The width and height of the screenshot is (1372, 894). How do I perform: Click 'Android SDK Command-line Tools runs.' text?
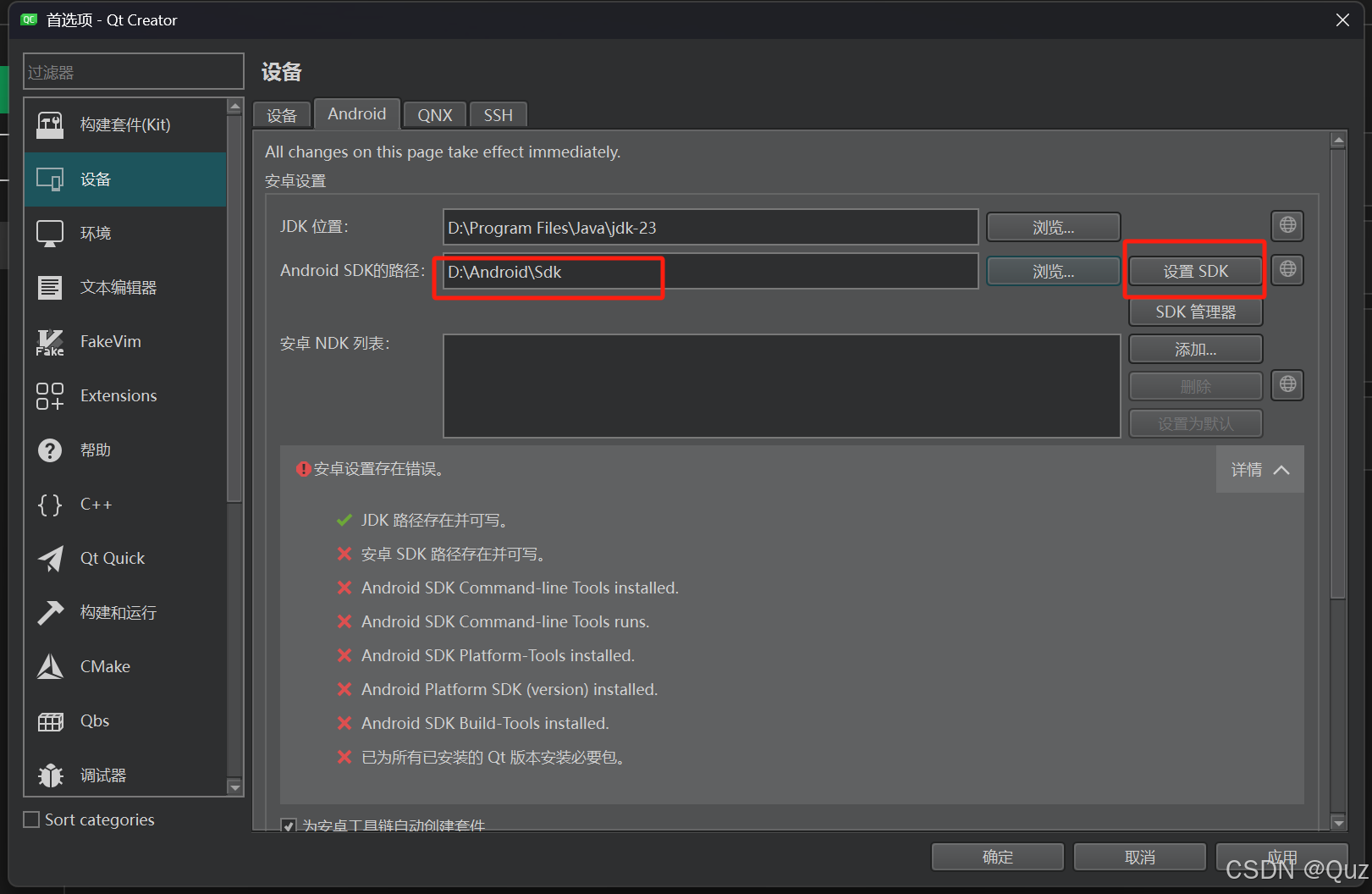point(505,621)
